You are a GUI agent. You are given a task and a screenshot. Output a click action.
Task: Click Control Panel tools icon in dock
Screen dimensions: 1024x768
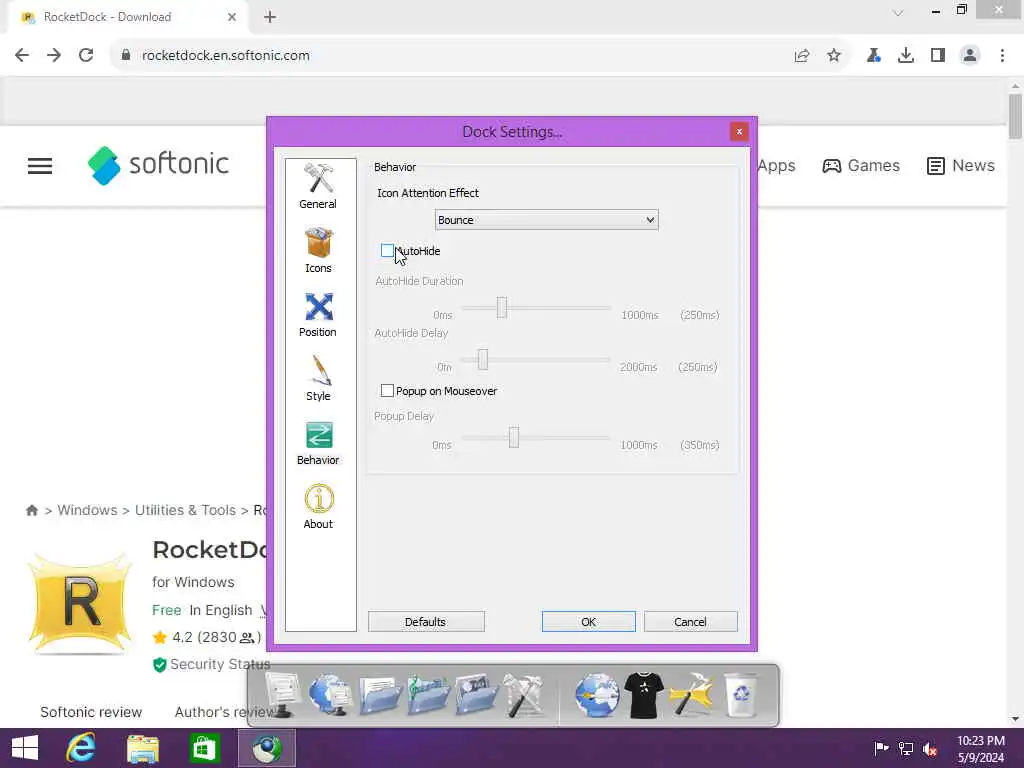pyautogui.click(x=523, y=696)
